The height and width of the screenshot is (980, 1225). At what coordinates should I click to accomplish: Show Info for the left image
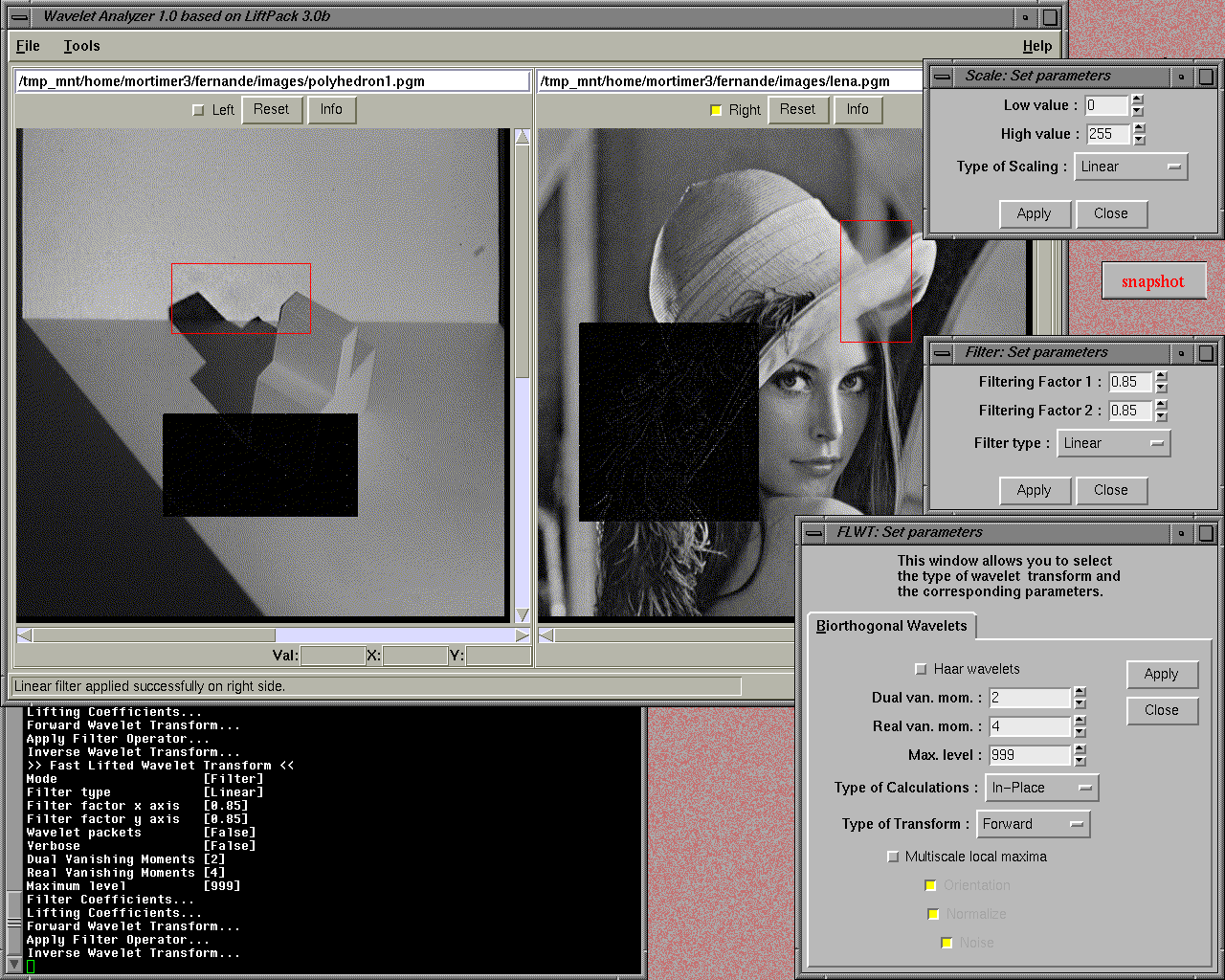(331, 110)
